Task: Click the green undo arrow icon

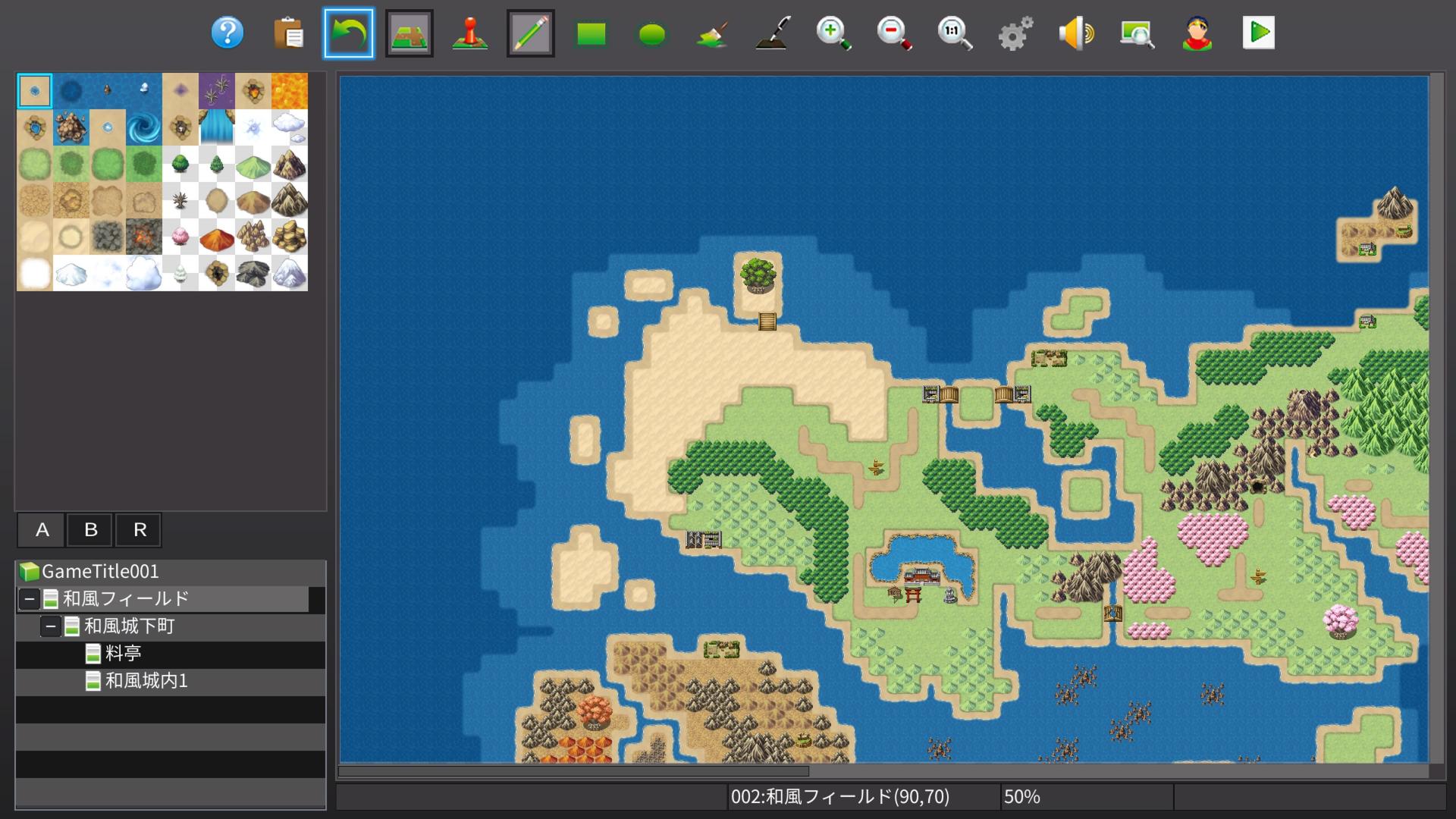Action: [x=349, y=33]
